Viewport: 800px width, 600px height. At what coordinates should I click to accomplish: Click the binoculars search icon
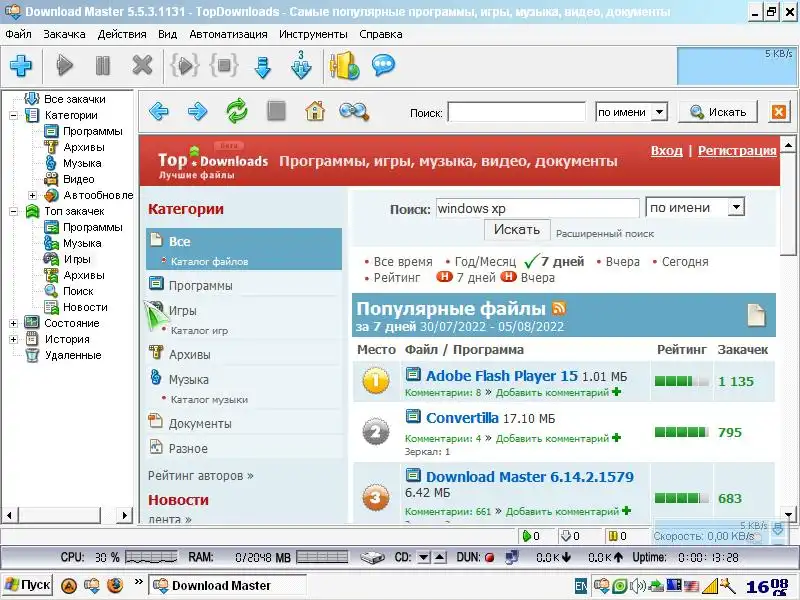tap(354, 111)
